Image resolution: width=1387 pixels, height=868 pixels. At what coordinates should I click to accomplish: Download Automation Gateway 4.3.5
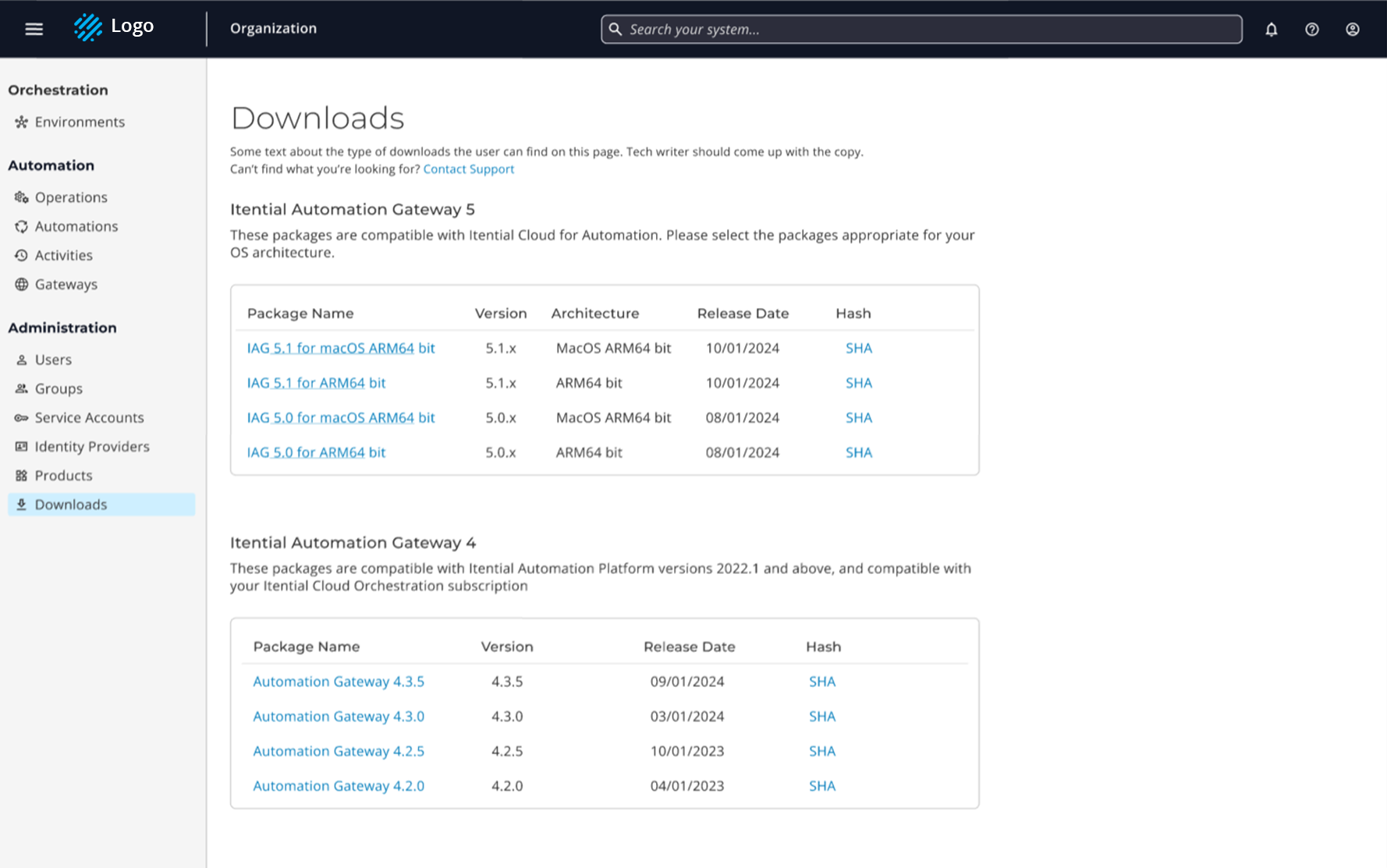point(339,682)
